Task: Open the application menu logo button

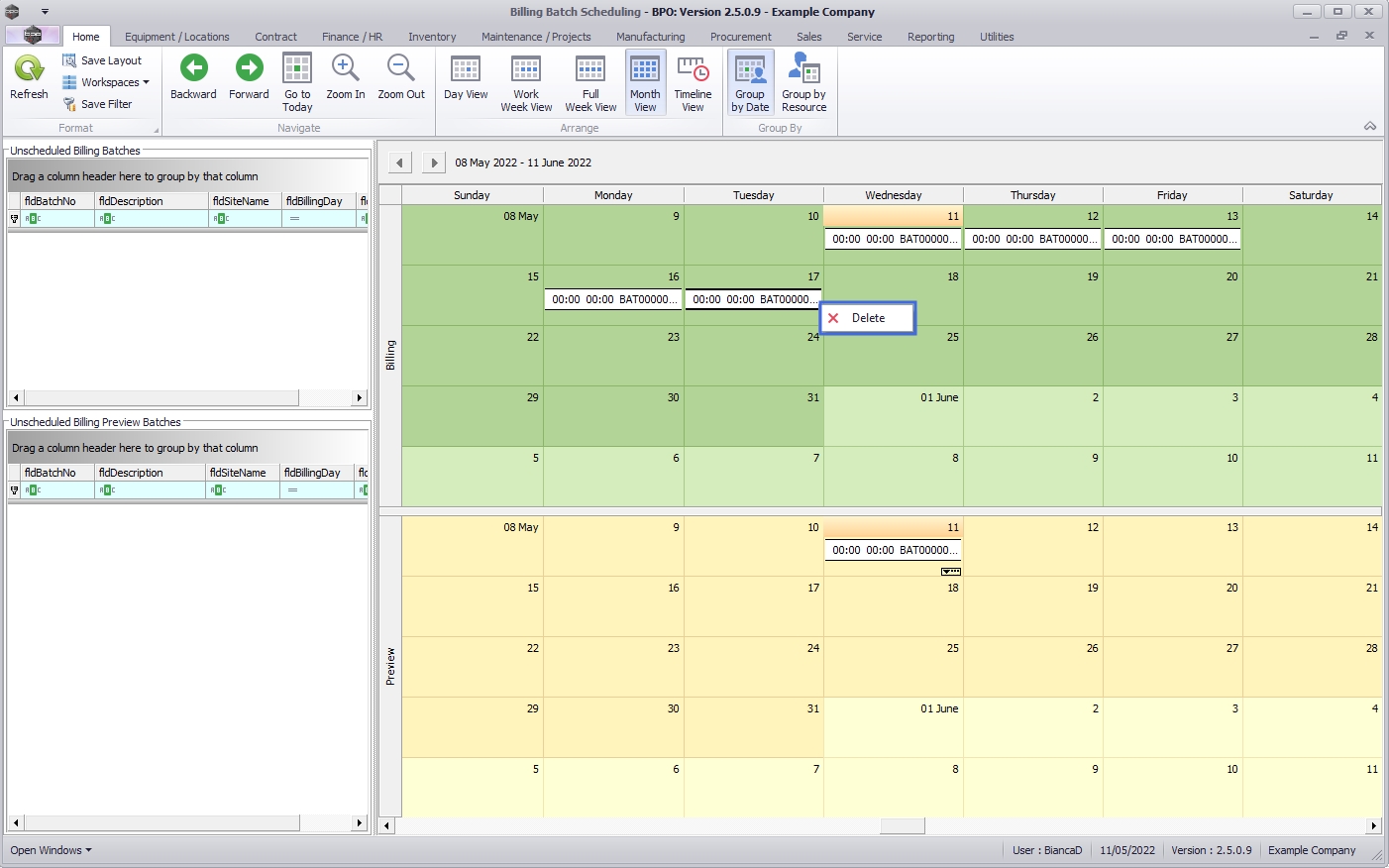Action: pos(33,36)
